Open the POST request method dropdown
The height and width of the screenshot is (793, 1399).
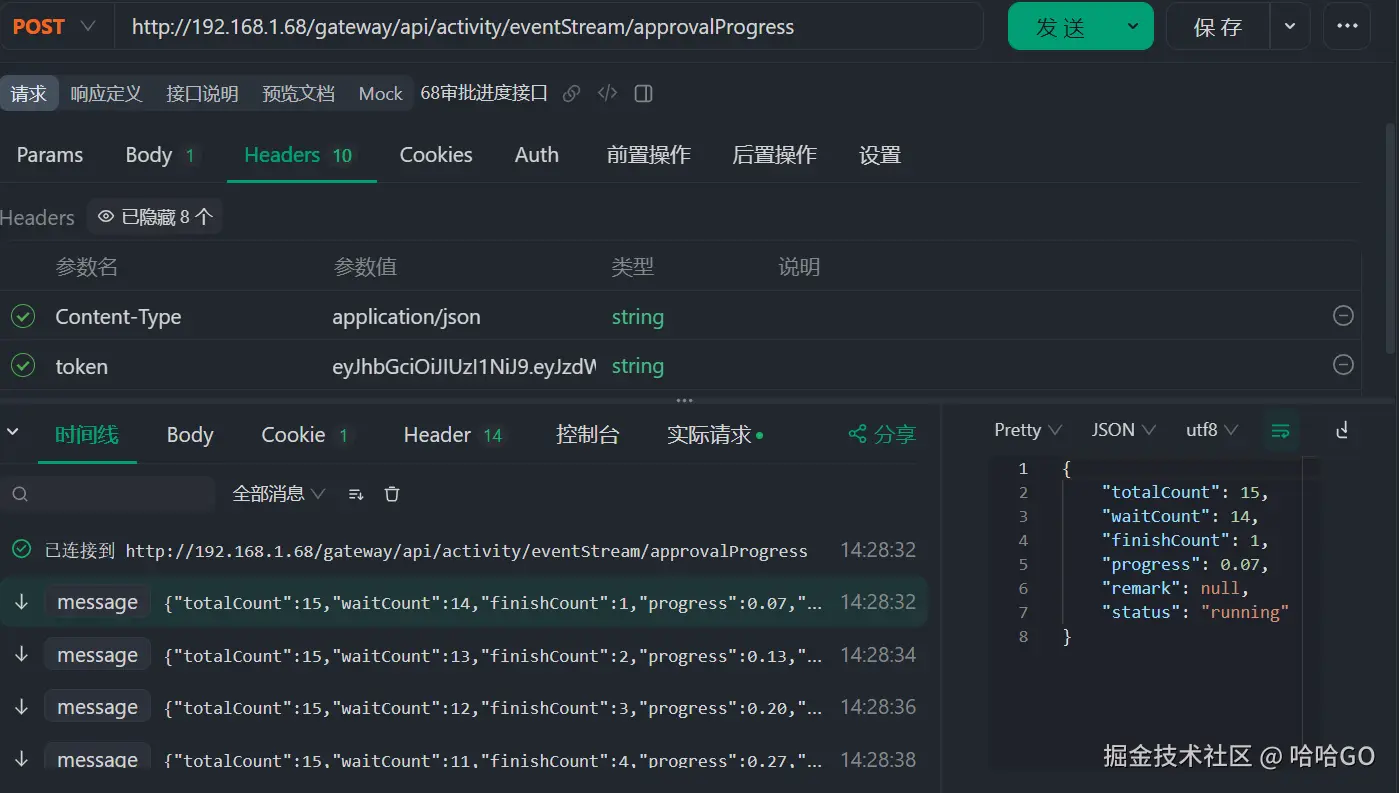(54, 27)
